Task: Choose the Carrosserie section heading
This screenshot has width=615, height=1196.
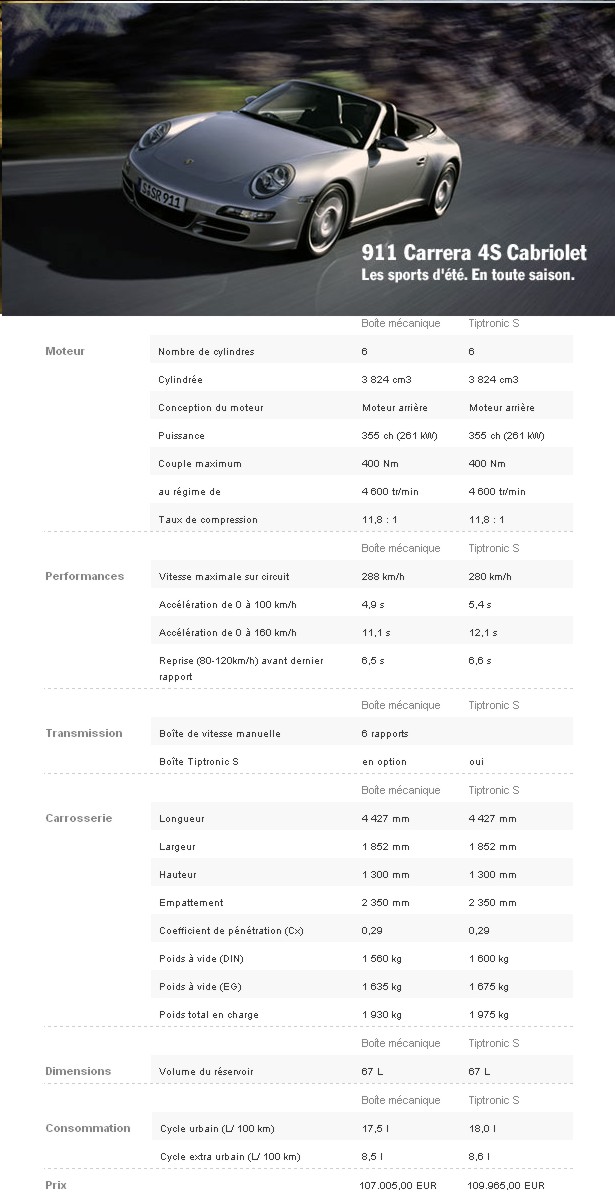Action: click(79, 818)
